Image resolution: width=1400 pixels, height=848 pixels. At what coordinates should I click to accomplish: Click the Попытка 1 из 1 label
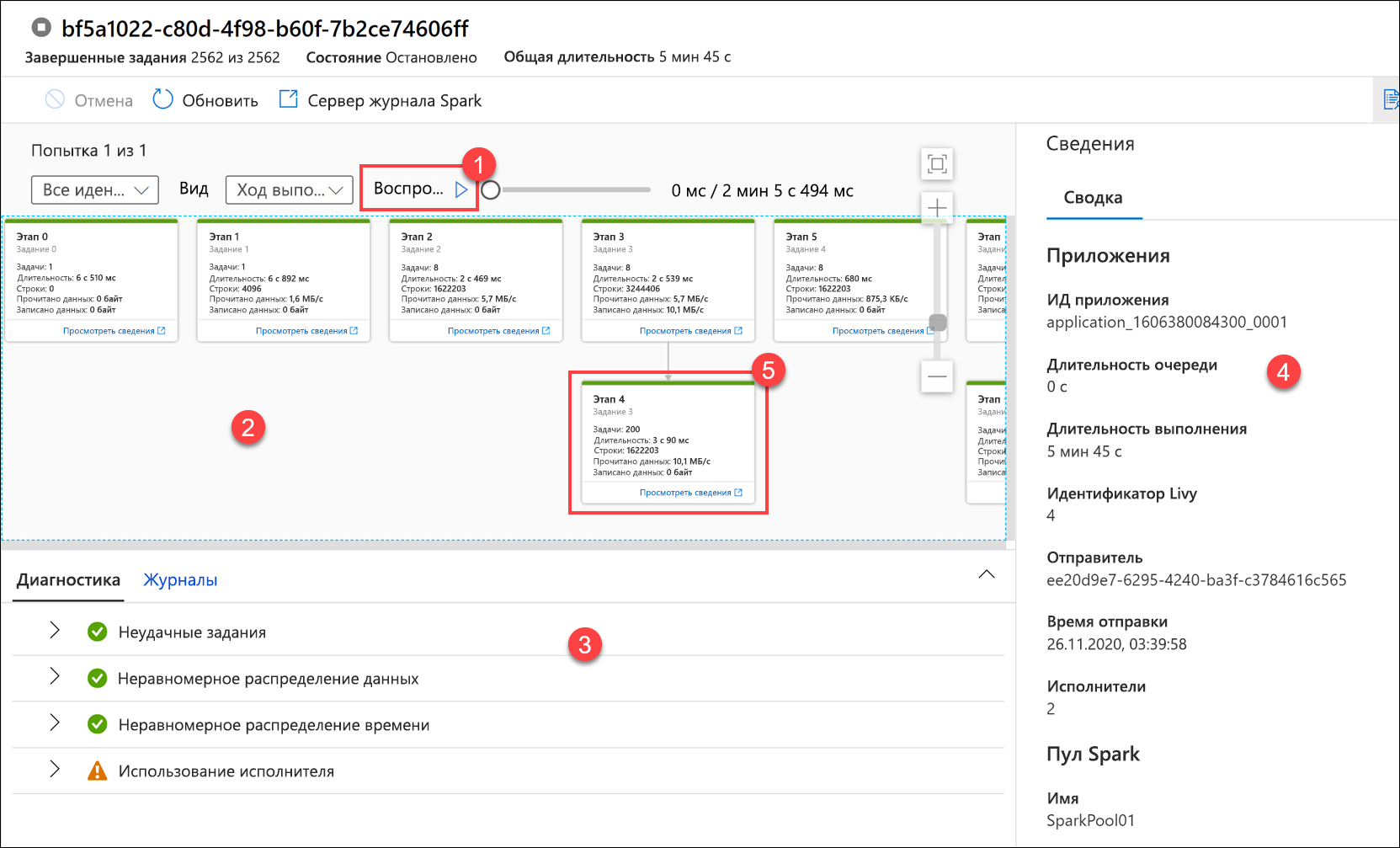tap(89, 150)
